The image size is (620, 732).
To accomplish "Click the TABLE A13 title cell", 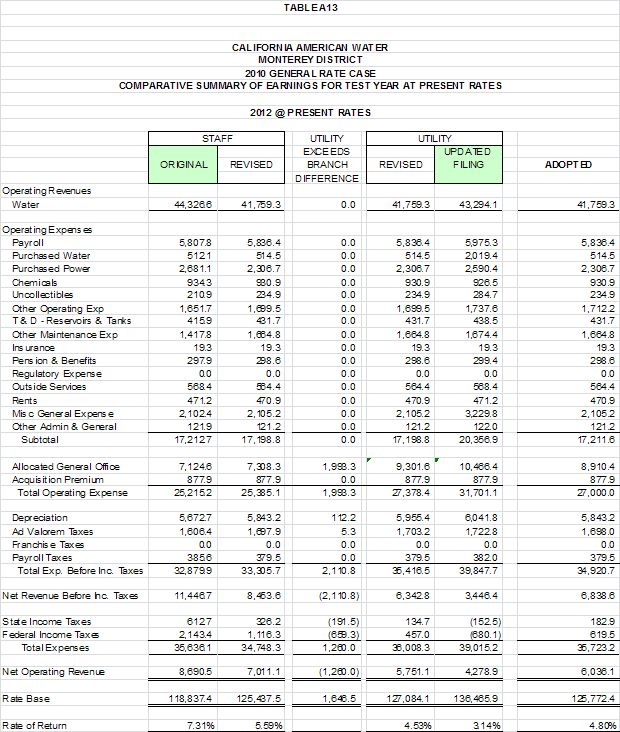I will [x=310, y=8].
